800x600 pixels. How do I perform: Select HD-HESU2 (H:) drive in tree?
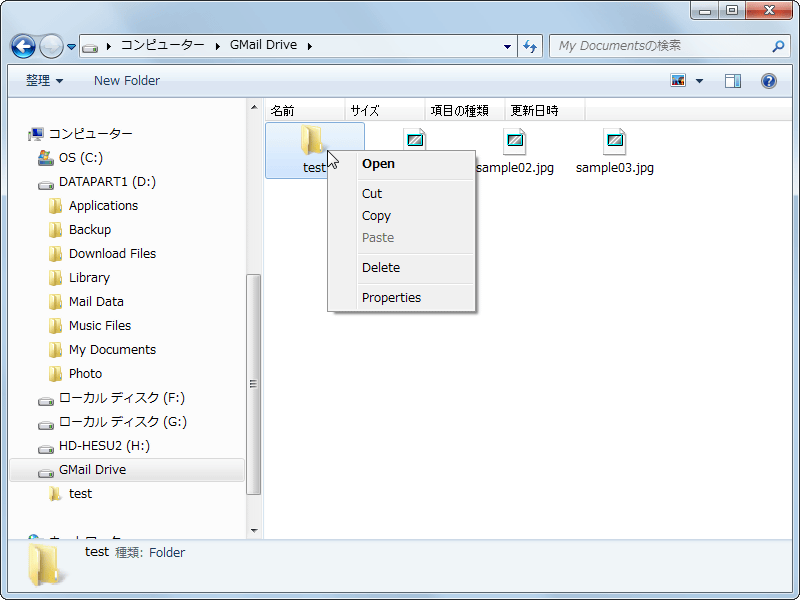(104, 445)
